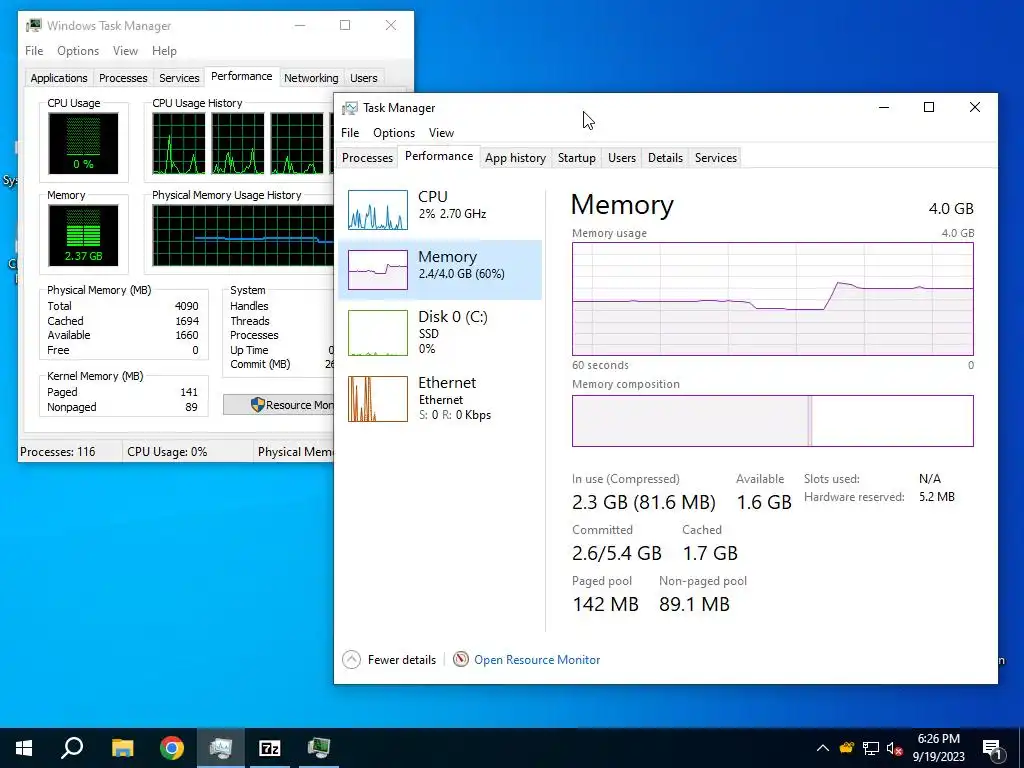Switch to Processes tab in Task Manager
Image resolution: width=1024 pixels, height=768 pixels.
367,158
